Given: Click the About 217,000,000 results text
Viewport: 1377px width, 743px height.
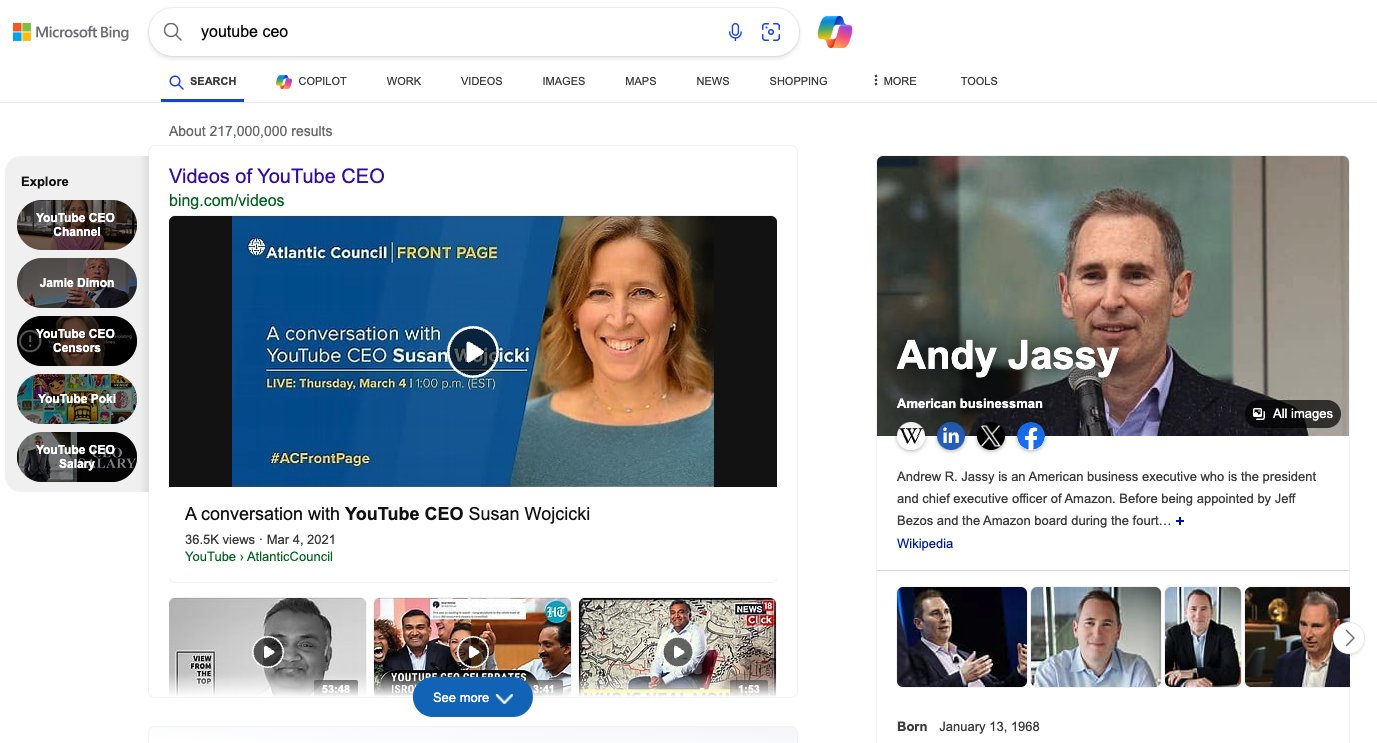Looking at the screenshot, I should point(251,131).
